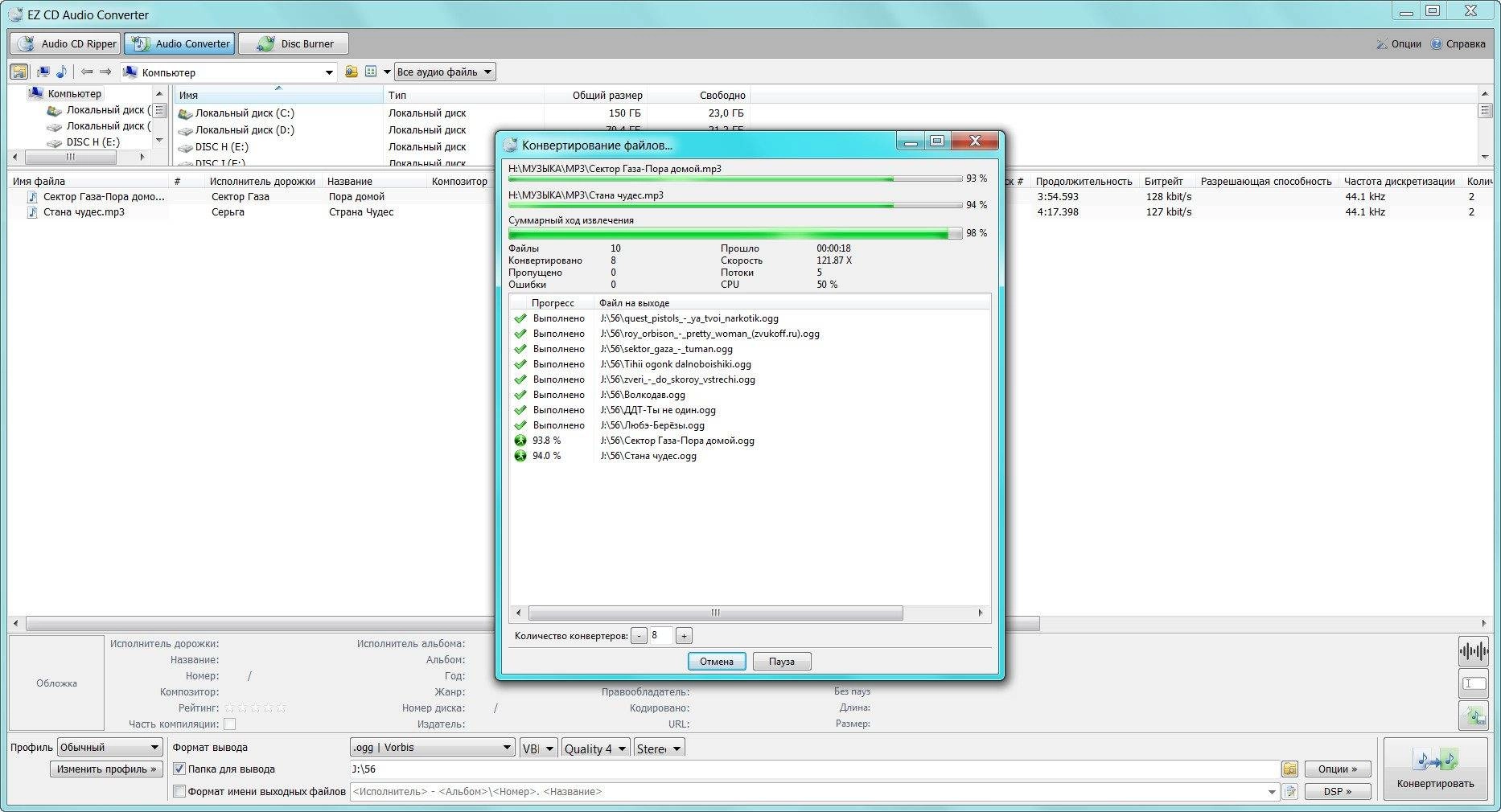Open the Компьютер location dropdown
Screen dimensions: 1501x812
pyautogui.click(x=329, y=72)
